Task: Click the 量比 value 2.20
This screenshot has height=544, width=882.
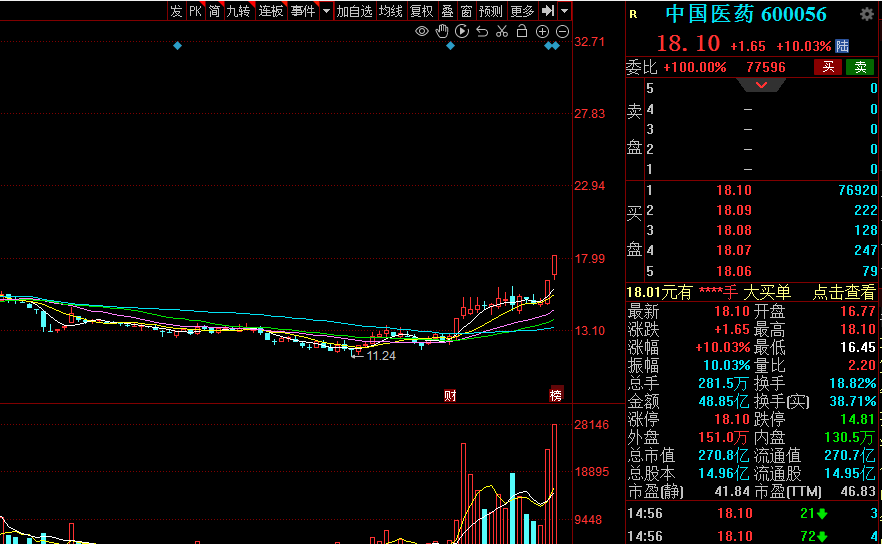Action: (862, 365)
